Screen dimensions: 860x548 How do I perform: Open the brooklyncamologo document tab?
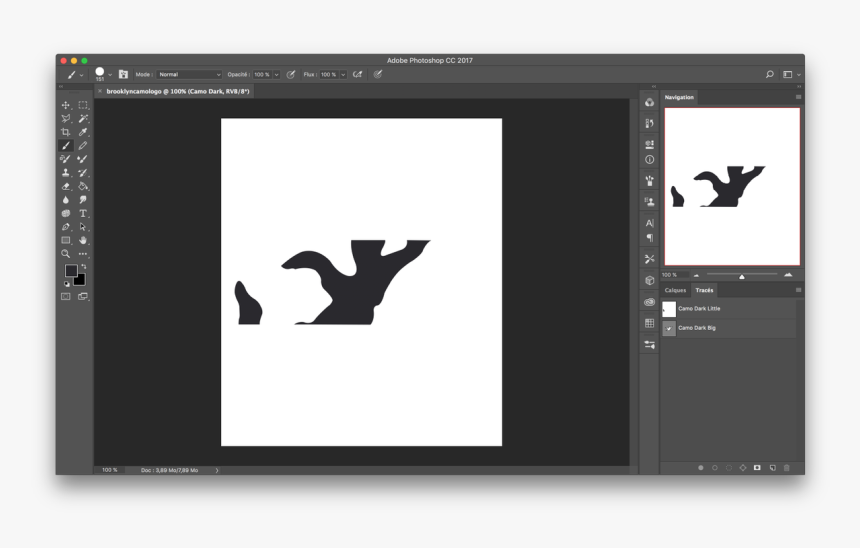coord(177,91)
